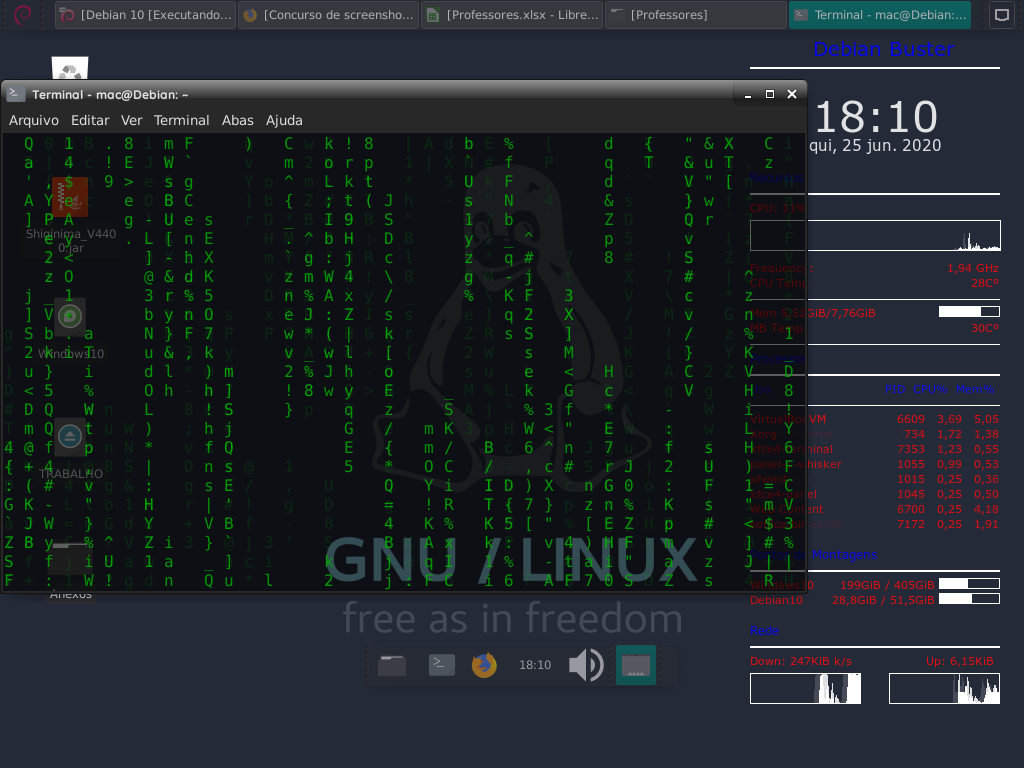Open the Editar menu in Terminal
1024x768 pixels.
coord(90,120)
